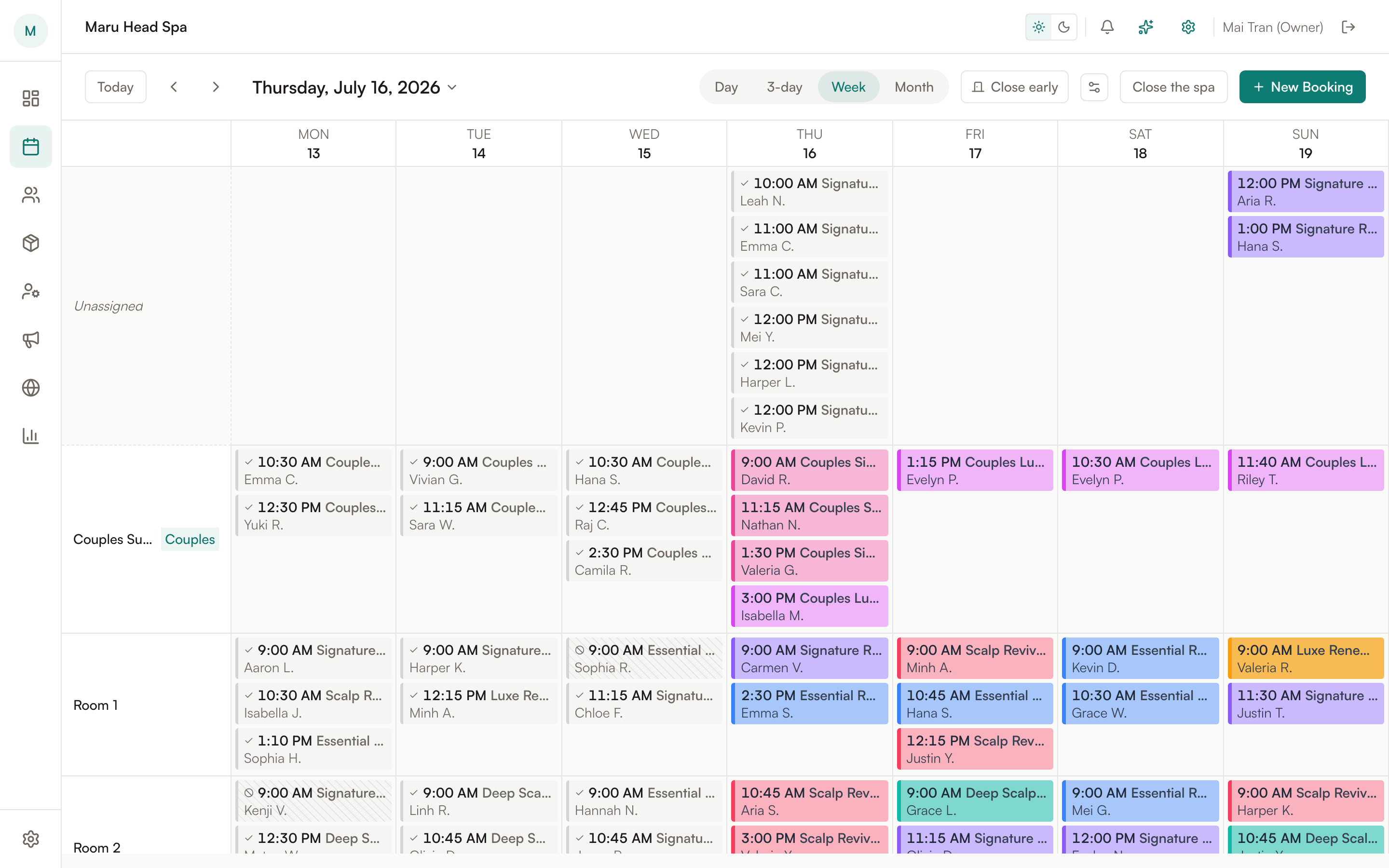Open the notifications bell
The image size is (1389, 868).
(1106, 27)
